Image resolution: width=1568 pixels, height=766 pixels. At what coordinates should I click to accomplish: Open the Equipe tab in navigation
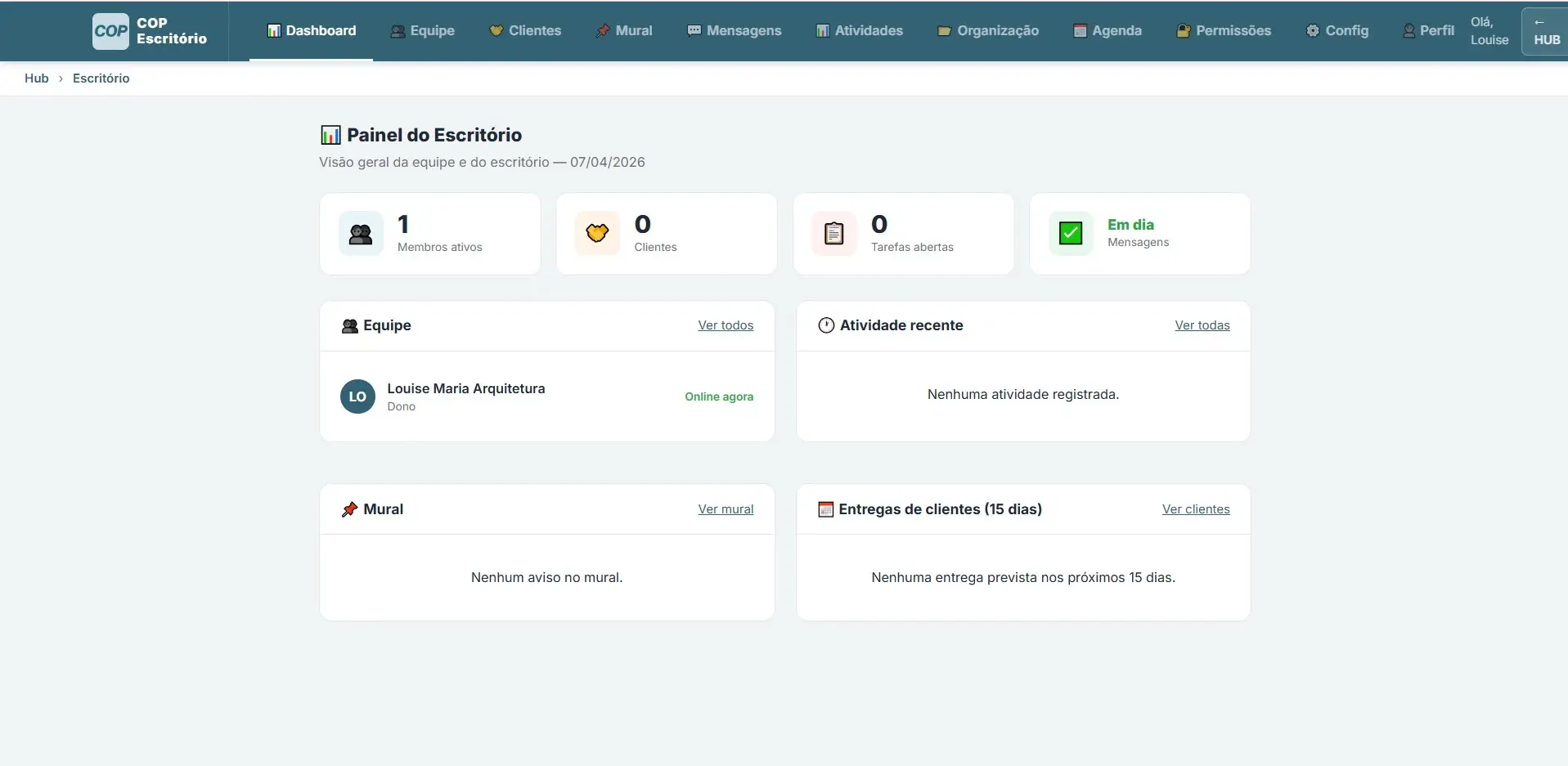(422, 31)
